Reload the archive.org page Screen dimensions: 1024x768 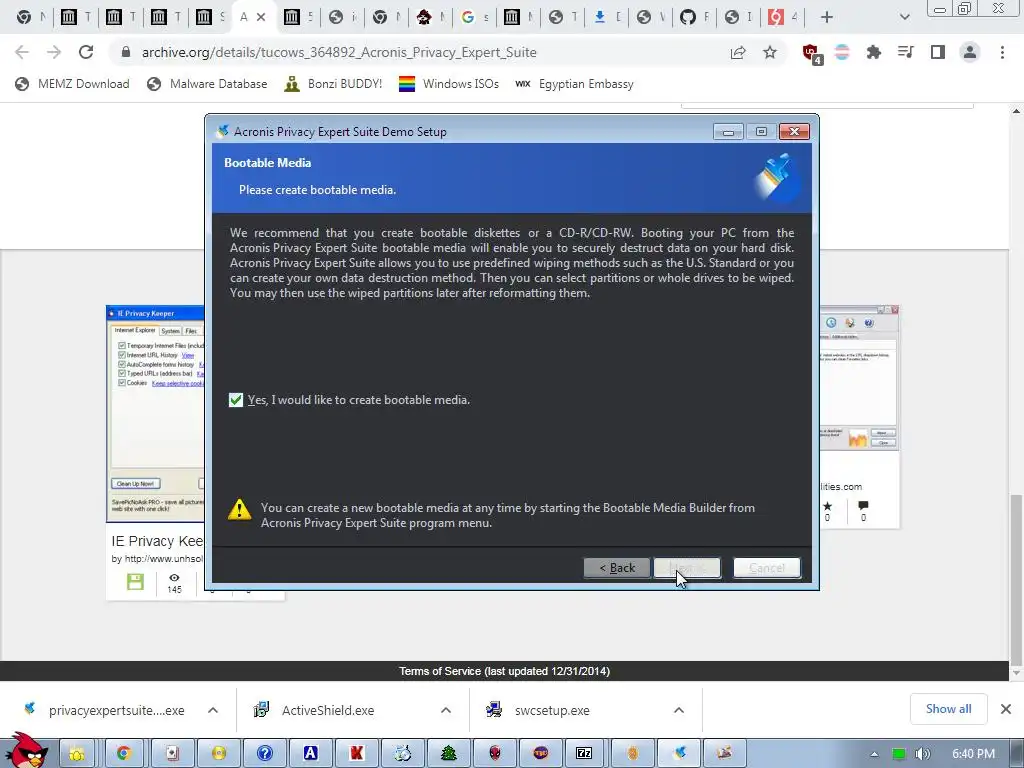pos(86,52)
